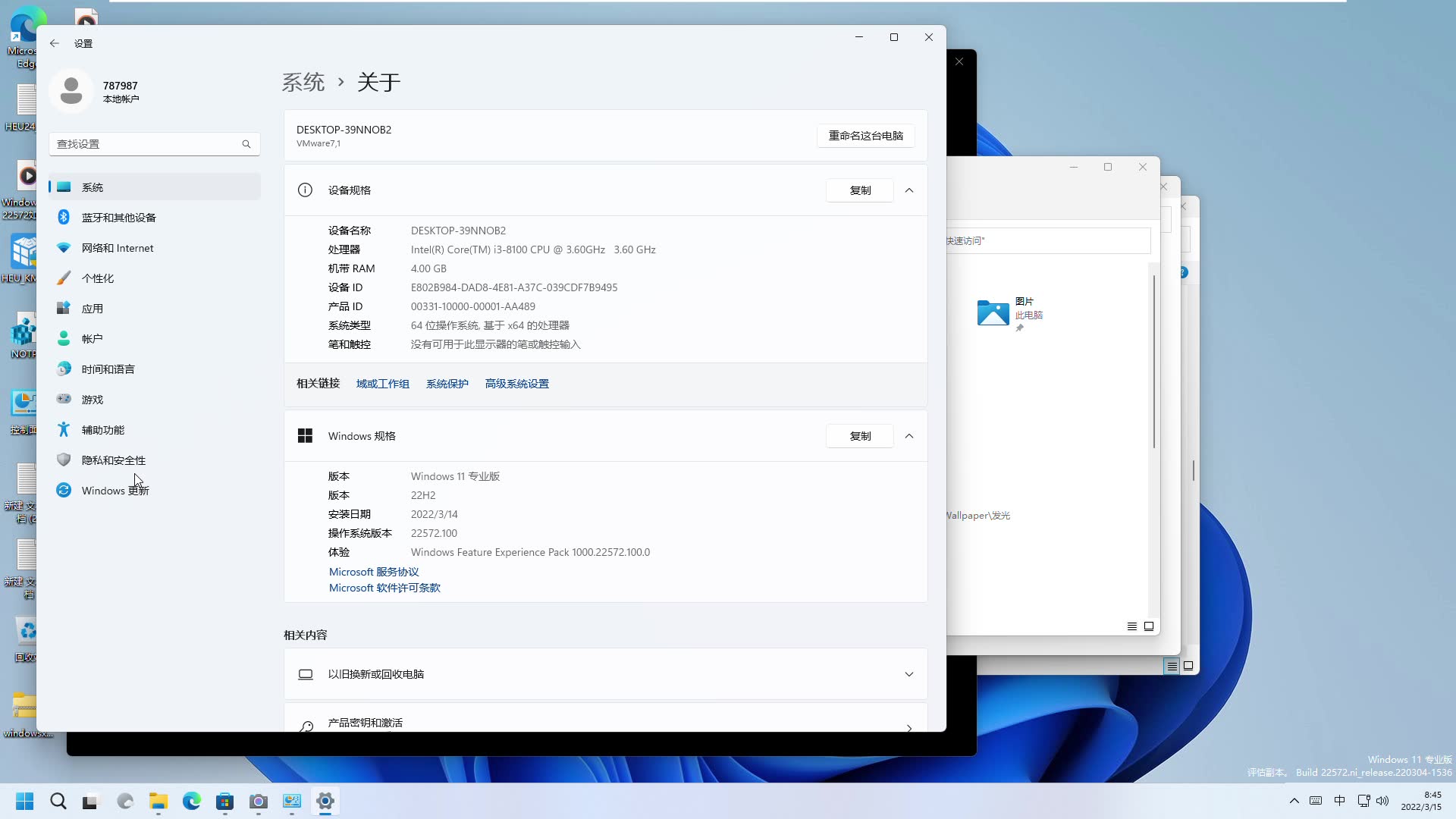Click the Windows Update sync icon
The height and width of the screenshot is (819, 1456).
pyautogui.click(x=64, y=491)
